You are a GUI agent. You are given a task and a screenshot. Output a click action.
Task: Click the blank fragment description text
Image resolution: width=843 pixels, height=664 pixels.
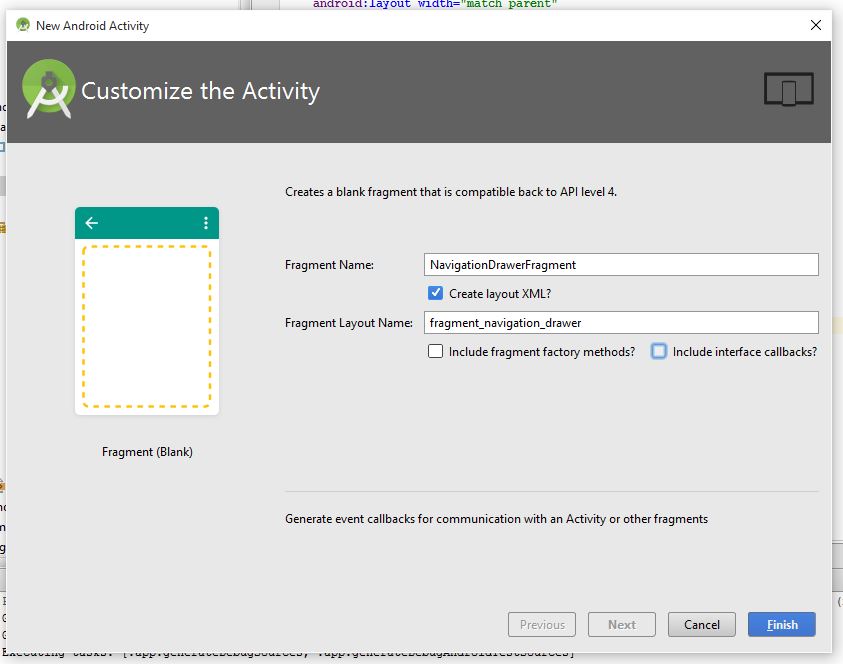click(450, 192)
